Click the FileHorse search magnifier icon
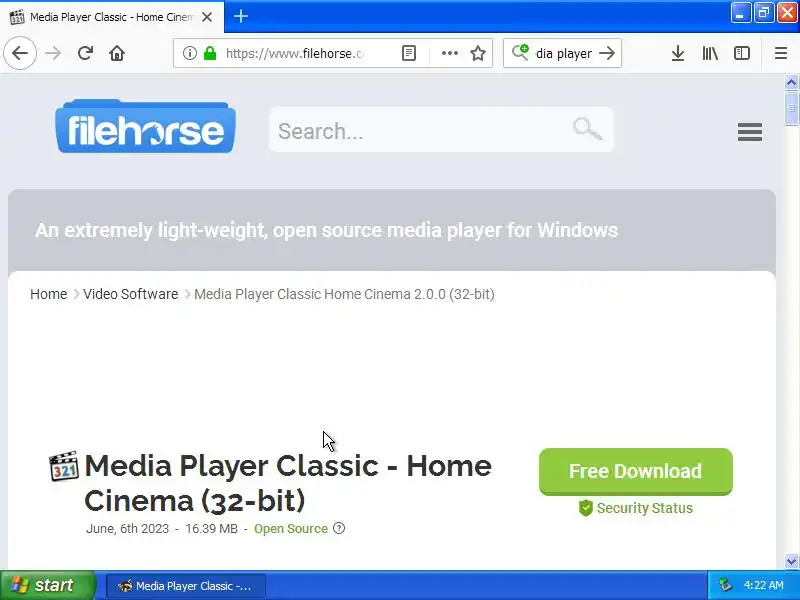800x600 pixels. (x=587, y=129)
